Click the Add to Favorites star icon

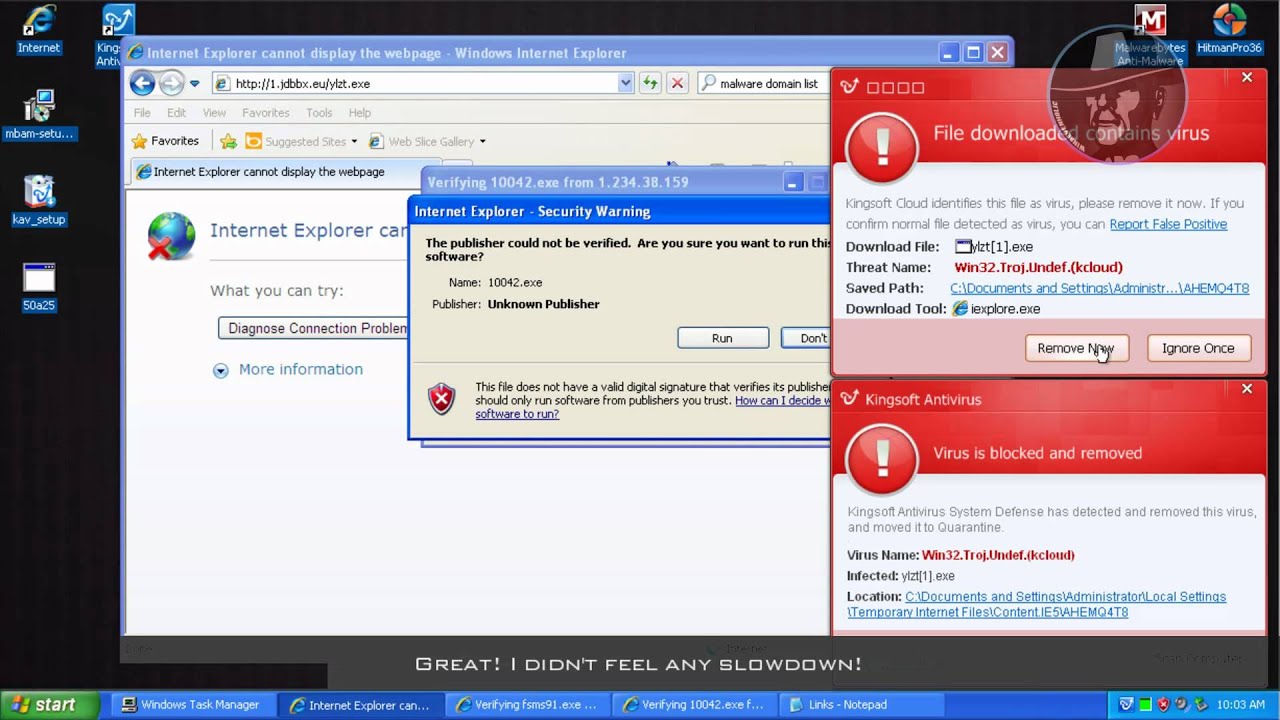[x=228, y=141]
